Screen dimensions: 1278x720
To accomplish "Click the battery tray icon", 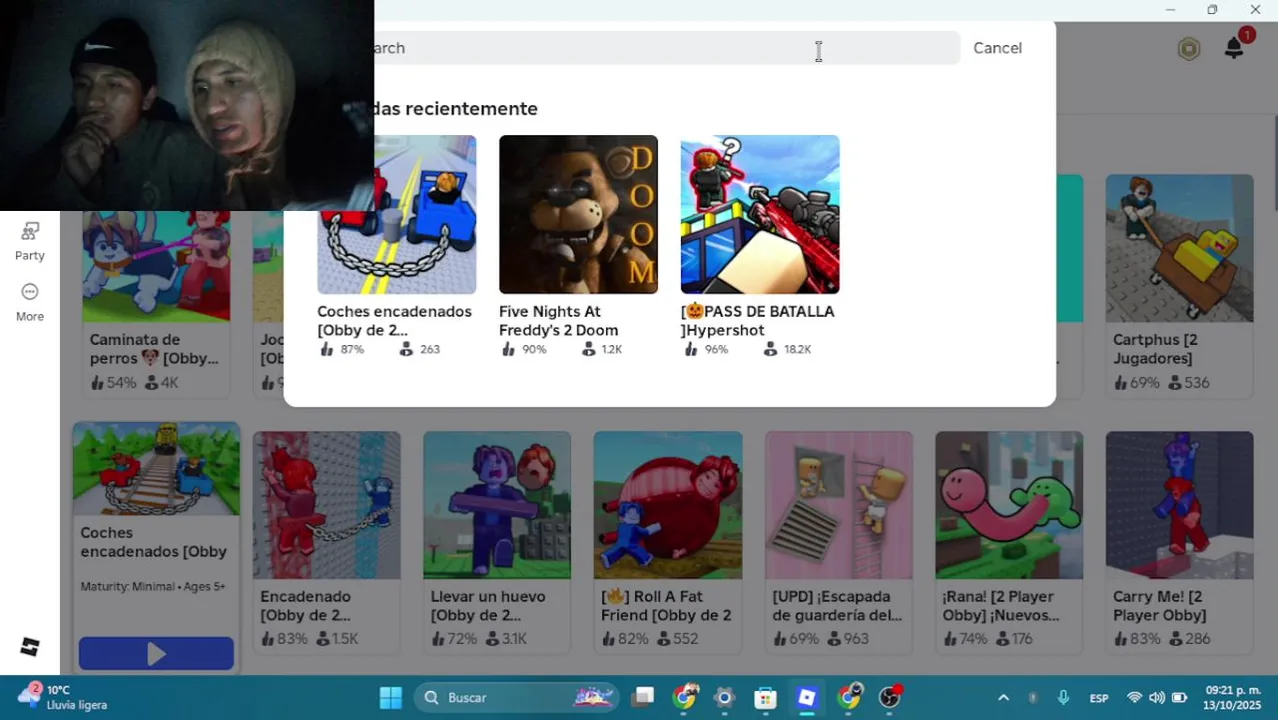I will coord(1179,698).
